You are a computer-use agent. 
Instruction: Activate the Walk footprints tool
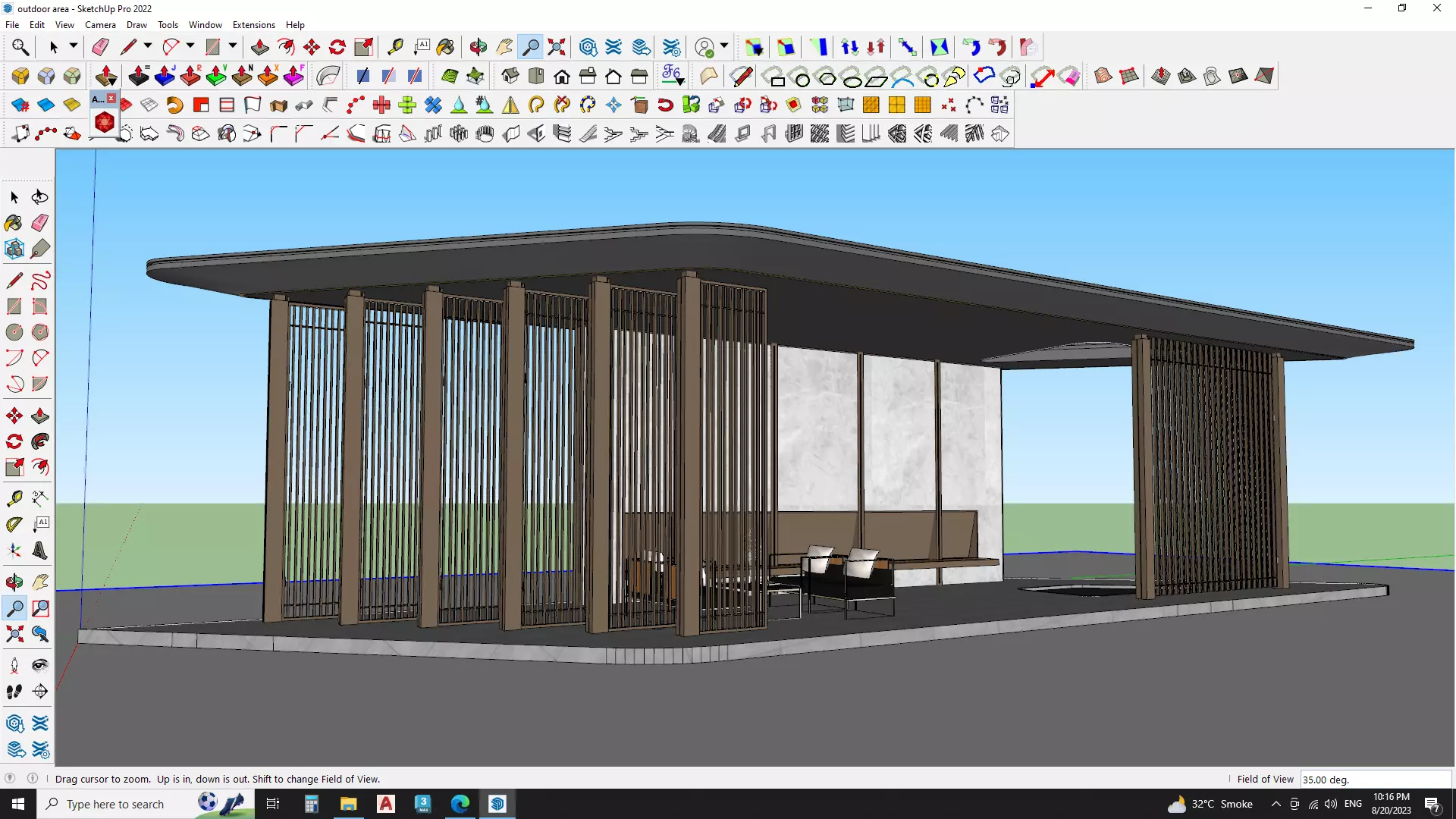point(14,692)
